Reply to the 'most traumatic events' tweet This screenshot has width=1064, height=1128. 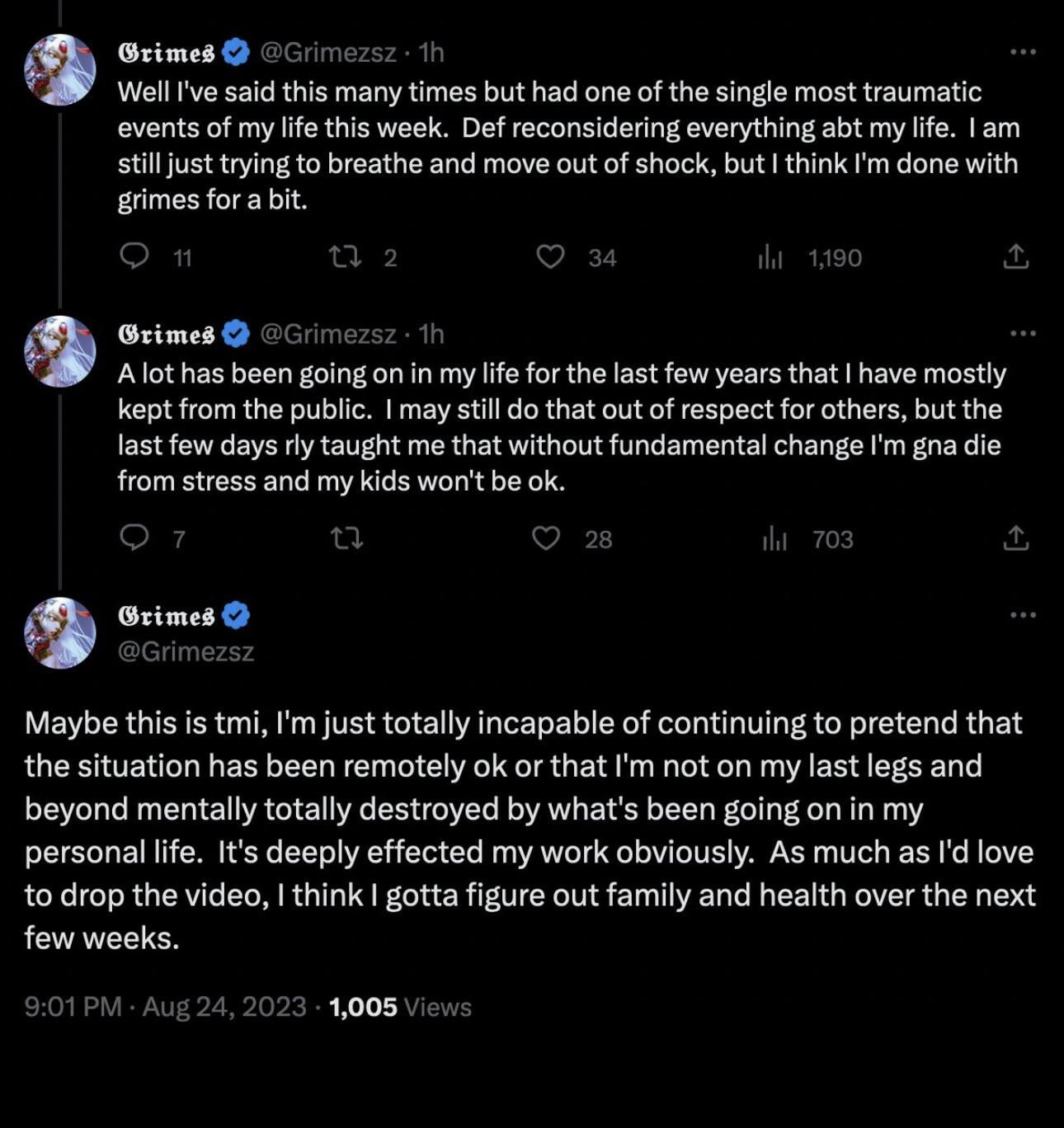click(x=134, y=257)
